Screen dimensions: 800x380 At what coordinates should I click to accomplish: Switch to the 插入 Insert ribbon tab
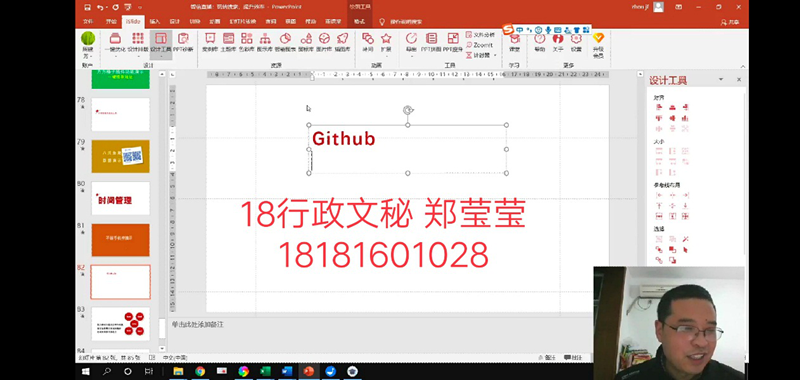tap(155, 22)
